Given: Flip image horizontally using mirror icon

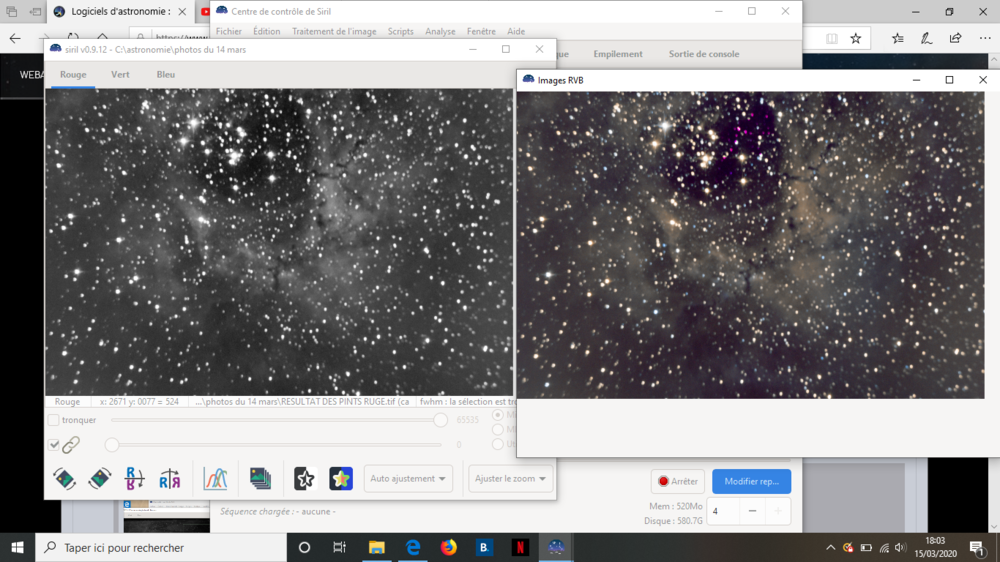Looking at the screenshot, I should [x=170, y=478].
